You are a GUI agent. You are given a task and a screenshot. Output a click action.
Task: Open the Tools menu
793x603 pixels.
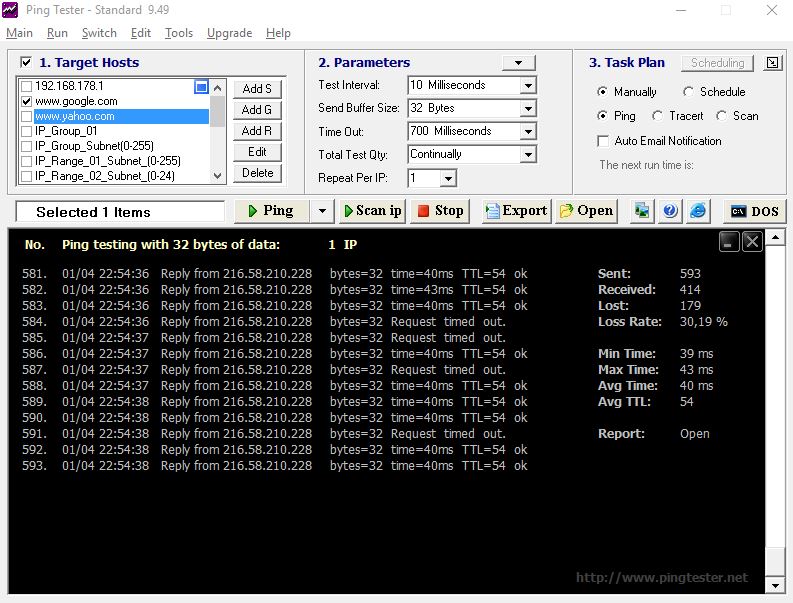tap(179, 33)
